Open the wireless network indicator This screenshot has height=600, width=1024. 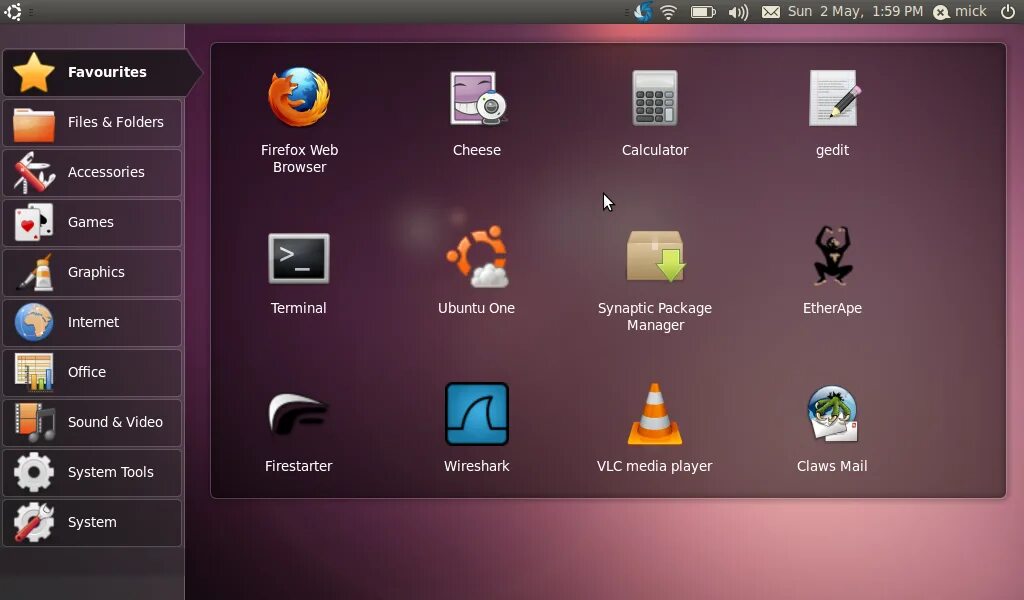(x=669, y=12)
